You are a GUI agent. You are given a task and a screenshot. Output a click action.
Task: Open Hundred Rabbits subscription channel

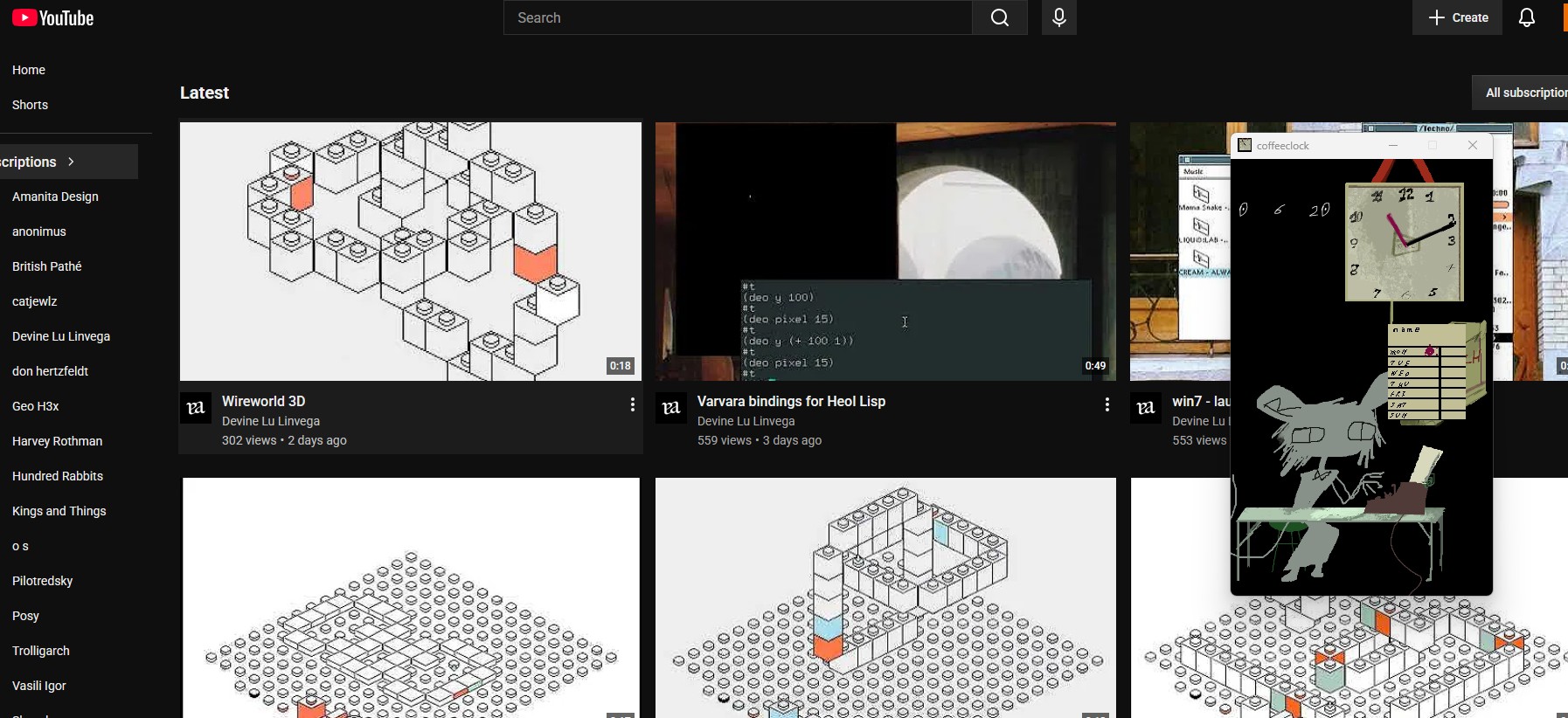[x=58, y=476]
